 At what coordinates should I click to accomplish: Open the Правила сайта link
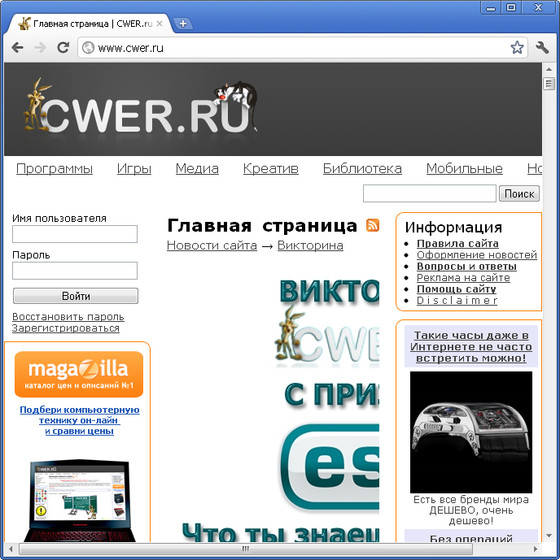click(458, 244)
